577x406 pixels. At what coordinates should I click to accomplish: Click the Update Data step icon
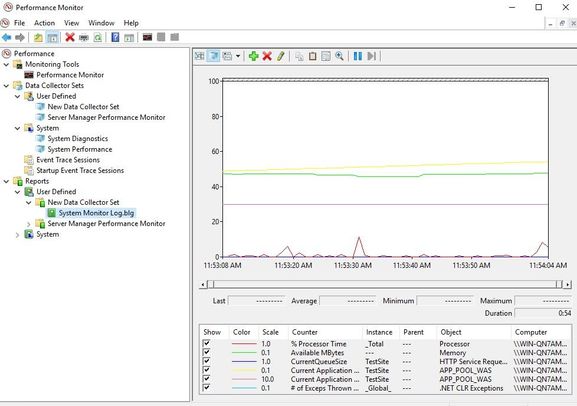pyautogui.click(x=372, y=56)
